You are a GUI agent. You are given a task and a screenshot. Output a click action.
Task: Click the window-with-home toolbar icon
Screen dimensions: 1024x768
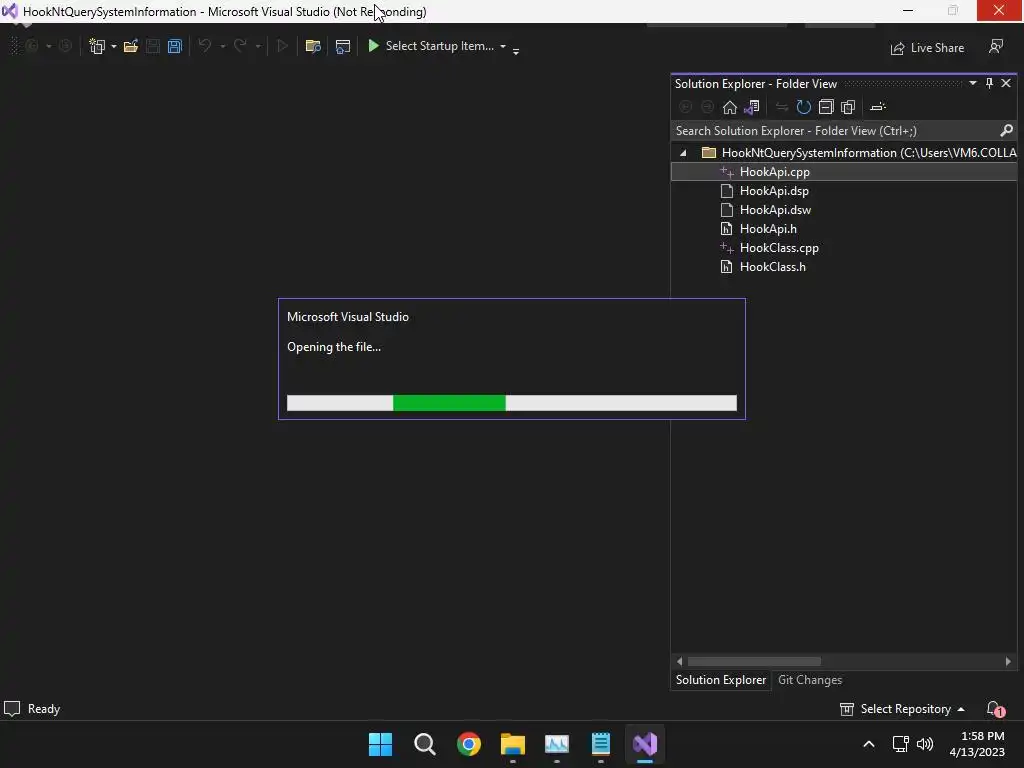click(342, 46)
